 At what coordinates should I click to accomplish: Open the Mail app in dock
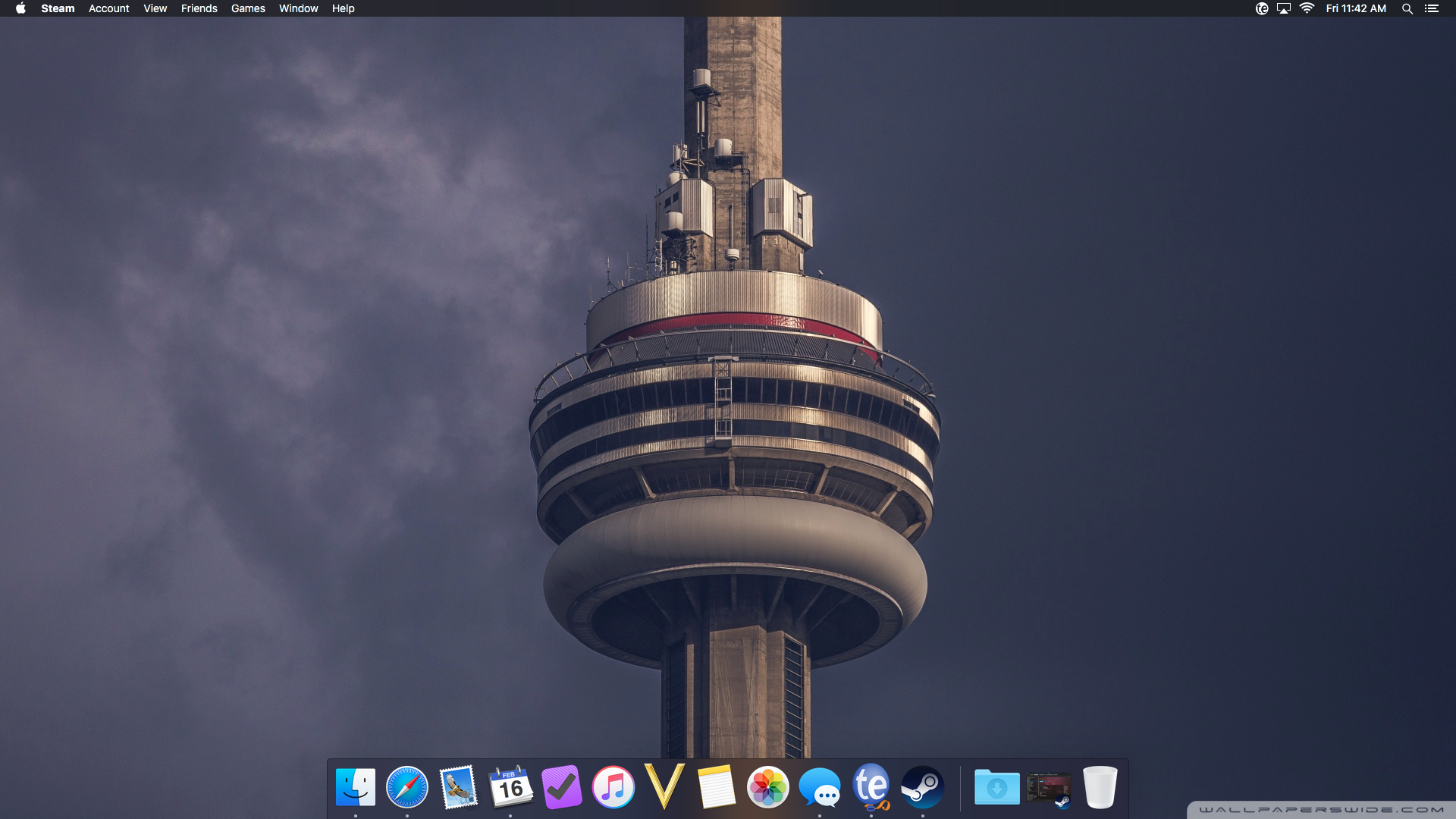(458, 787)
